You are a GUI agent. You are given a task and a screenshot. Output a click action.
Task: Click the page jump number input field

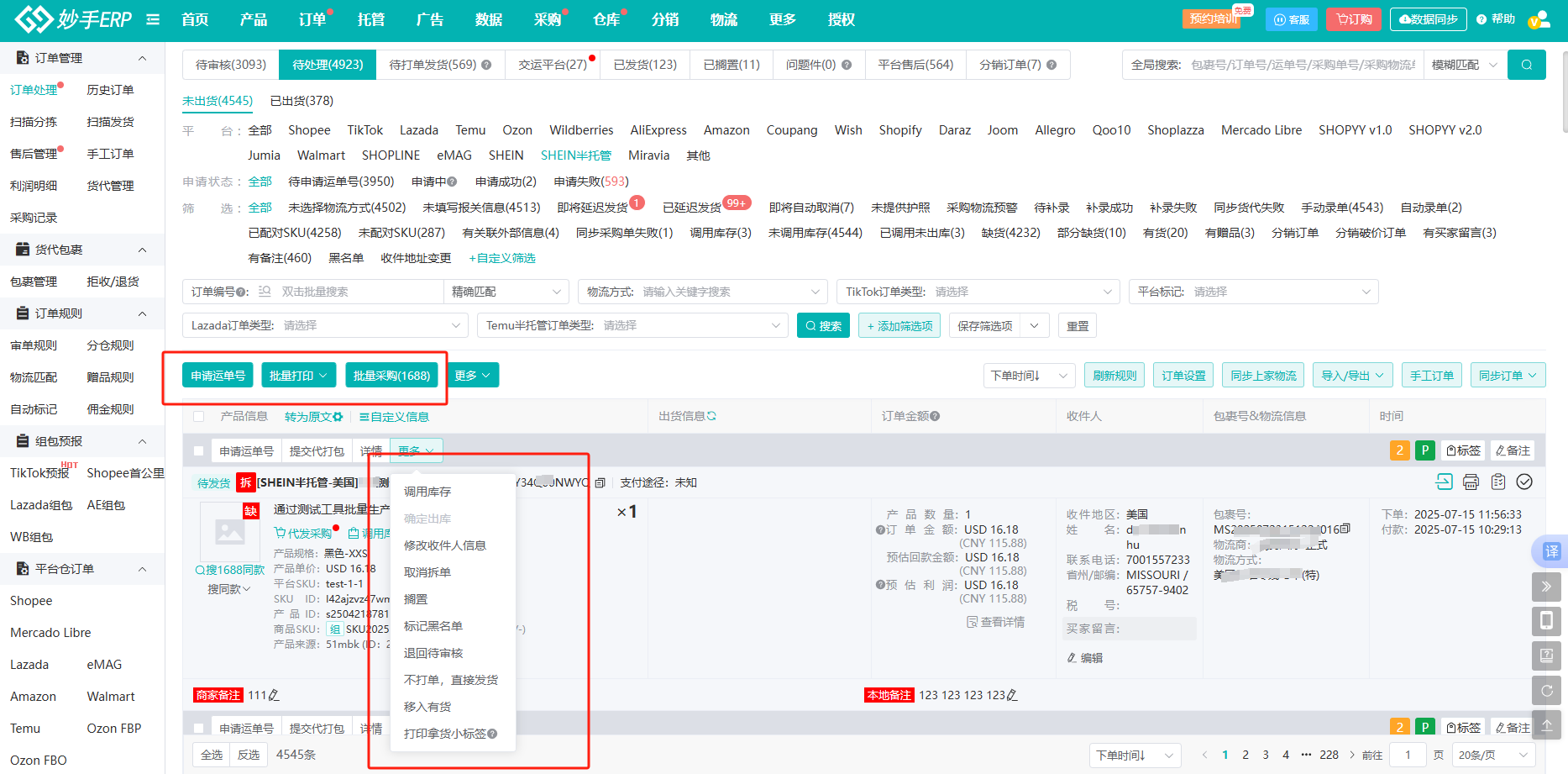[x=1408, y=755]
